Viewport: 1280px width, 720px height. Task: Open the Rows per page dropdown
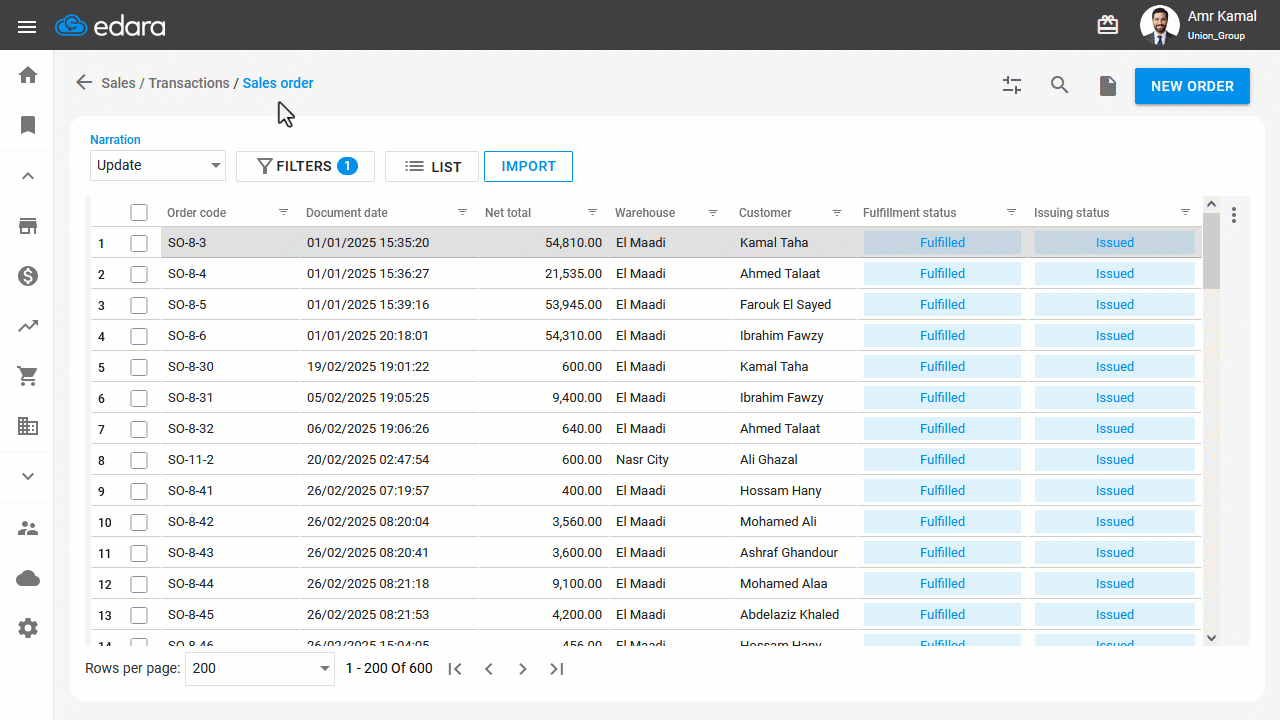pos(260,668)
